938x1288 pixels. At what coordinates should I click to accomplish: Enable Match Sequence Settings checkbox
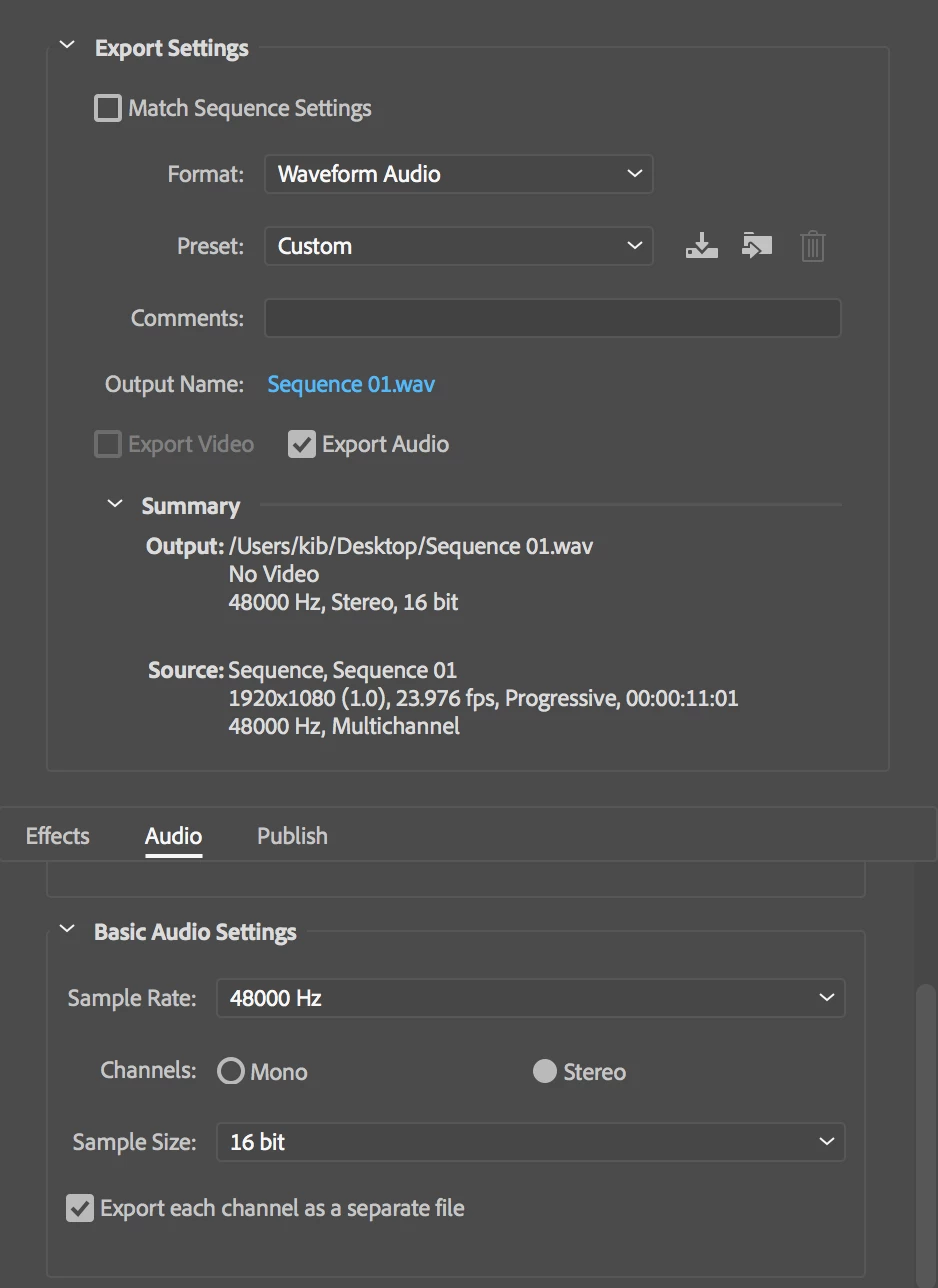coord(107,108)
